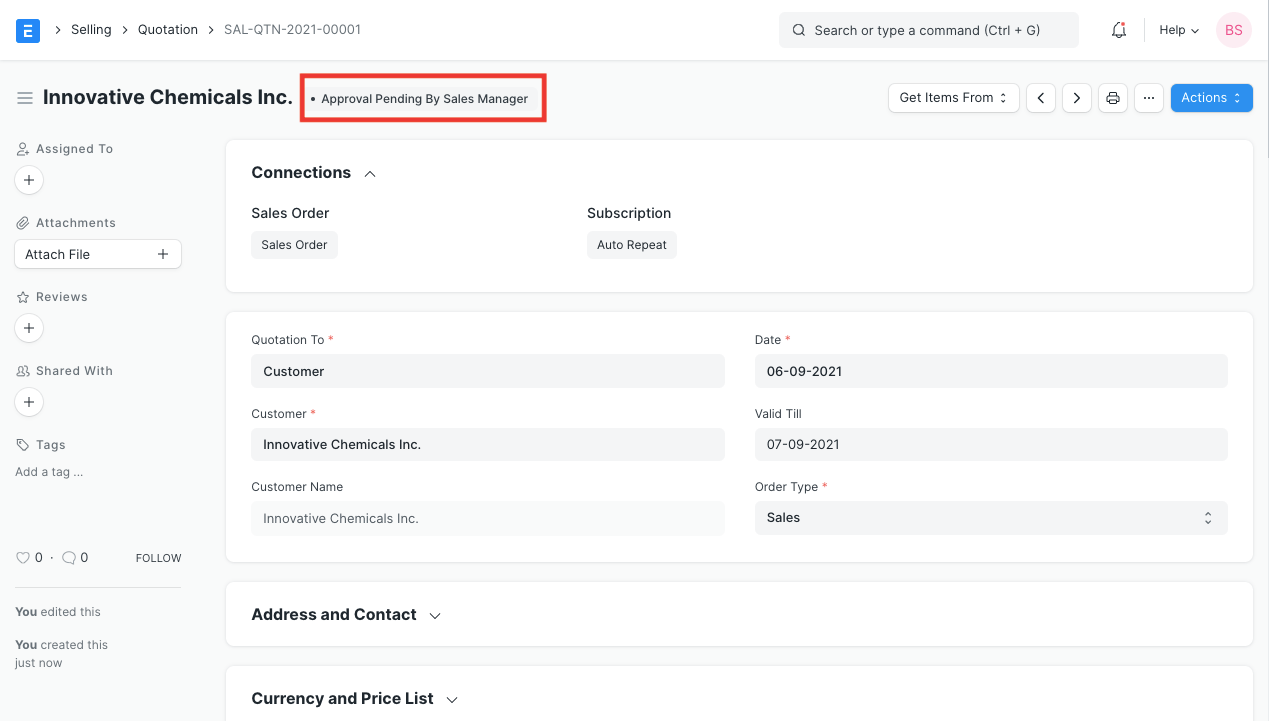1269x721 pixels.
Task: Open the Order Type selector
Action: click(990, 517)
